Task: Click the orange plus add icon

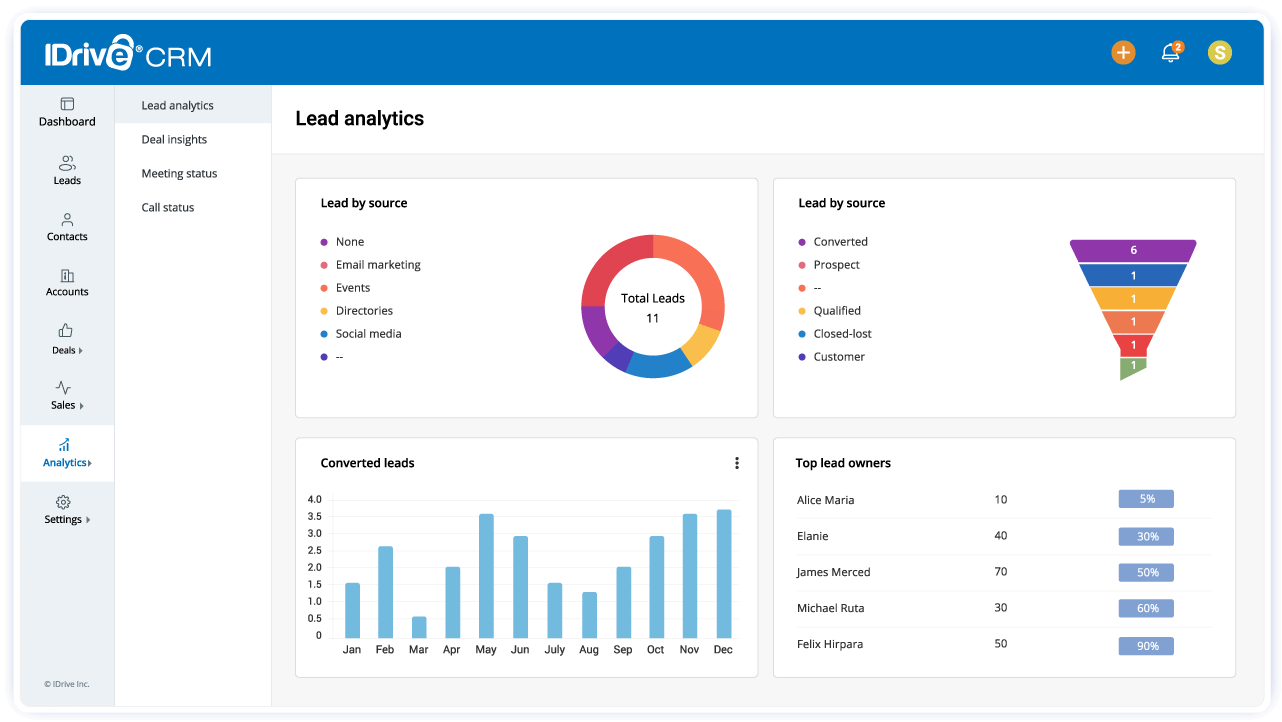Action: 1123,53
